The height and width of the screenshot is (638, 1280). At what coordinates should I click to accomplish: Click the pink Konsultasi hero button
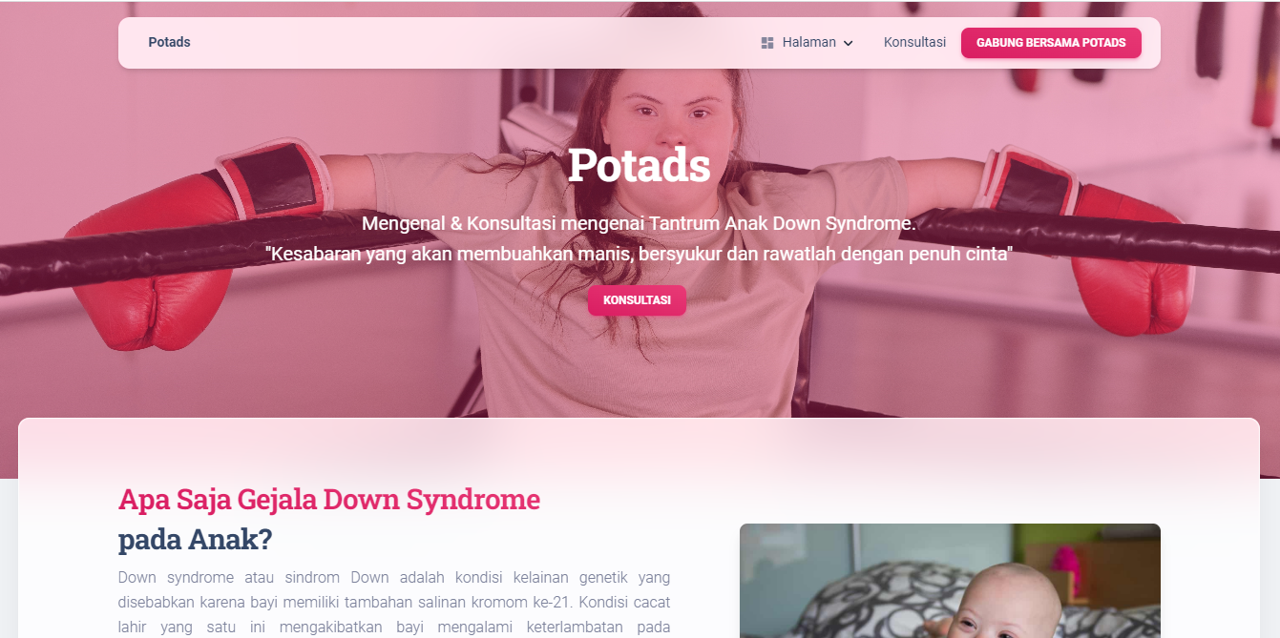point(637,300)
